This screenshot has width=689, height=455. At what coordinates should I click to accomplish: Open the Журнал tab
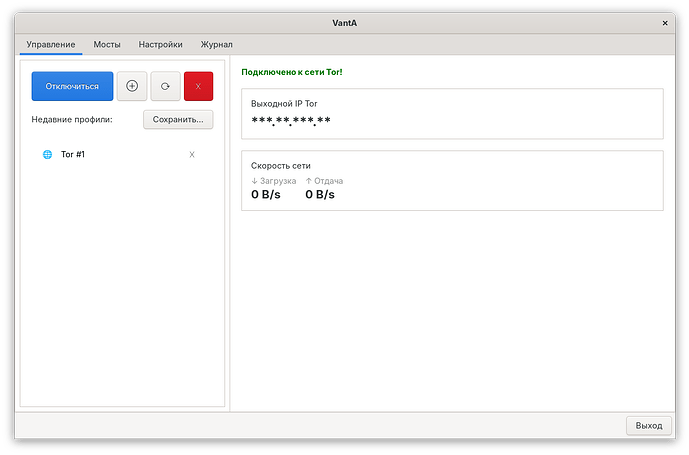coord(217,44)
